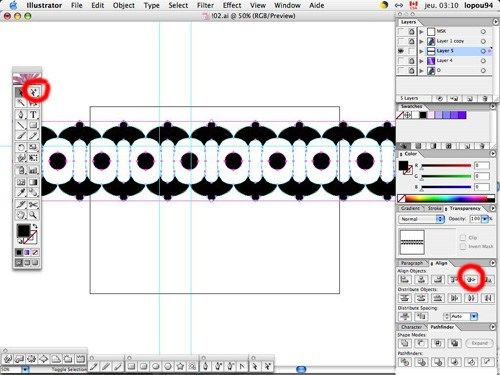Select the Rotate tool
The image size is (500, 375).
coord(21,147)
